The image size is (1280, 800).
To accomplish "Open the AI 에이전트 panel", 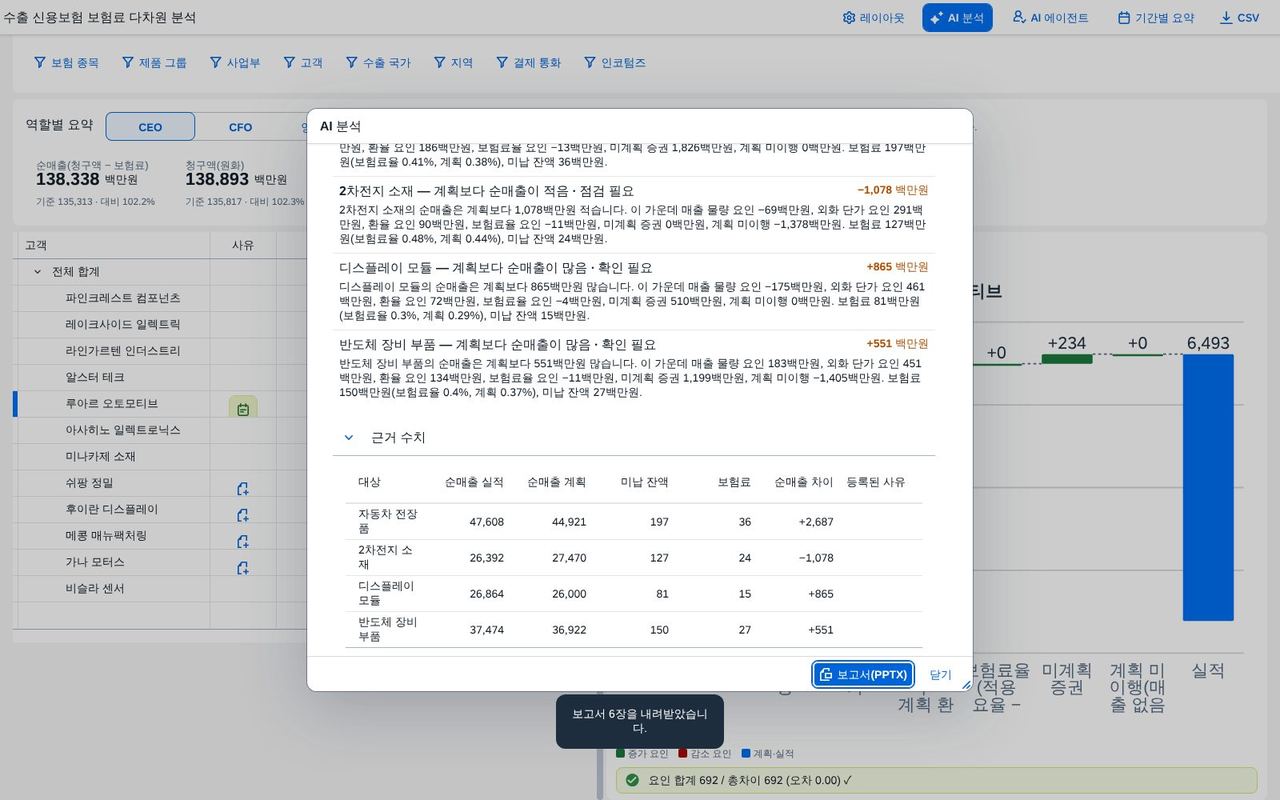I will click(1050, 18).
